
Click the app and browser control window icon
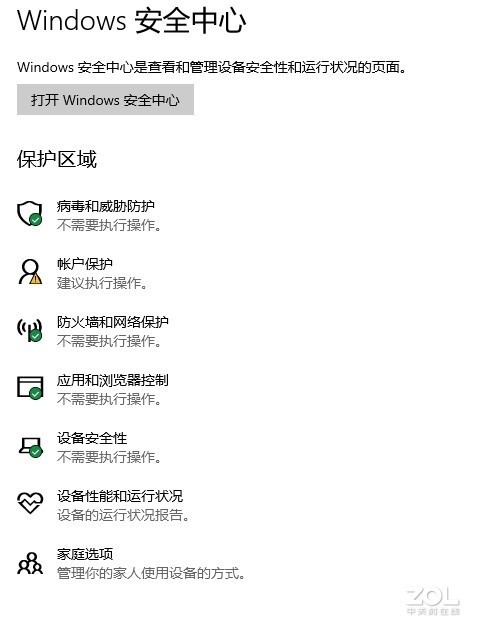click(30, 387)
